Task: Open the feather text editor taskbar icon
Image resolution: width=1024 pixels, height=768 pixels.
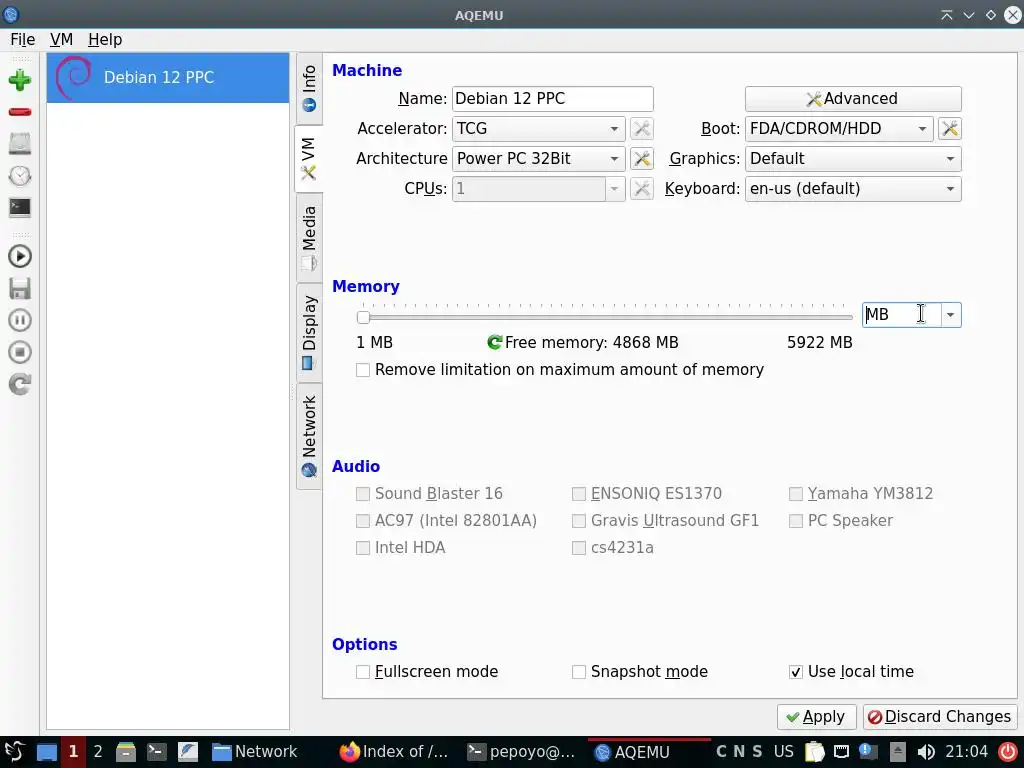Action: pos(188,752)
